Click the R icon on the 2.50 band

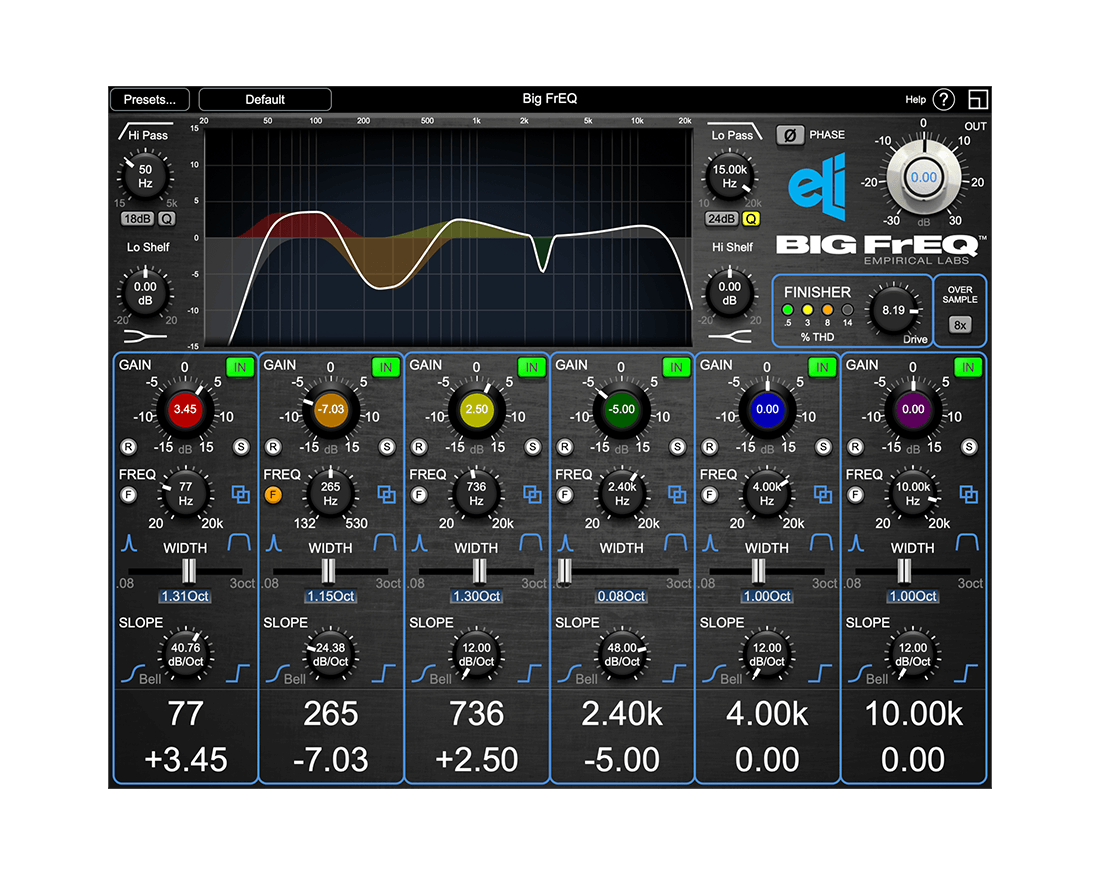pyautogui.click(x=420, y=447)
